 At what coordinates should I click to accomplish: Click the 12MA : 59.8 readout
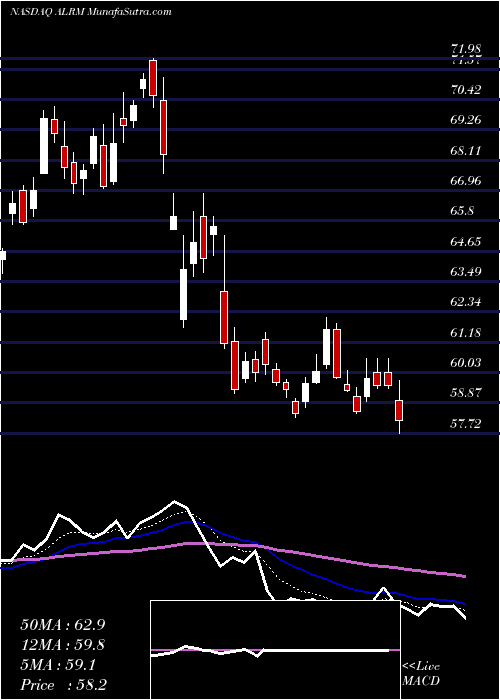pos(63,645)
